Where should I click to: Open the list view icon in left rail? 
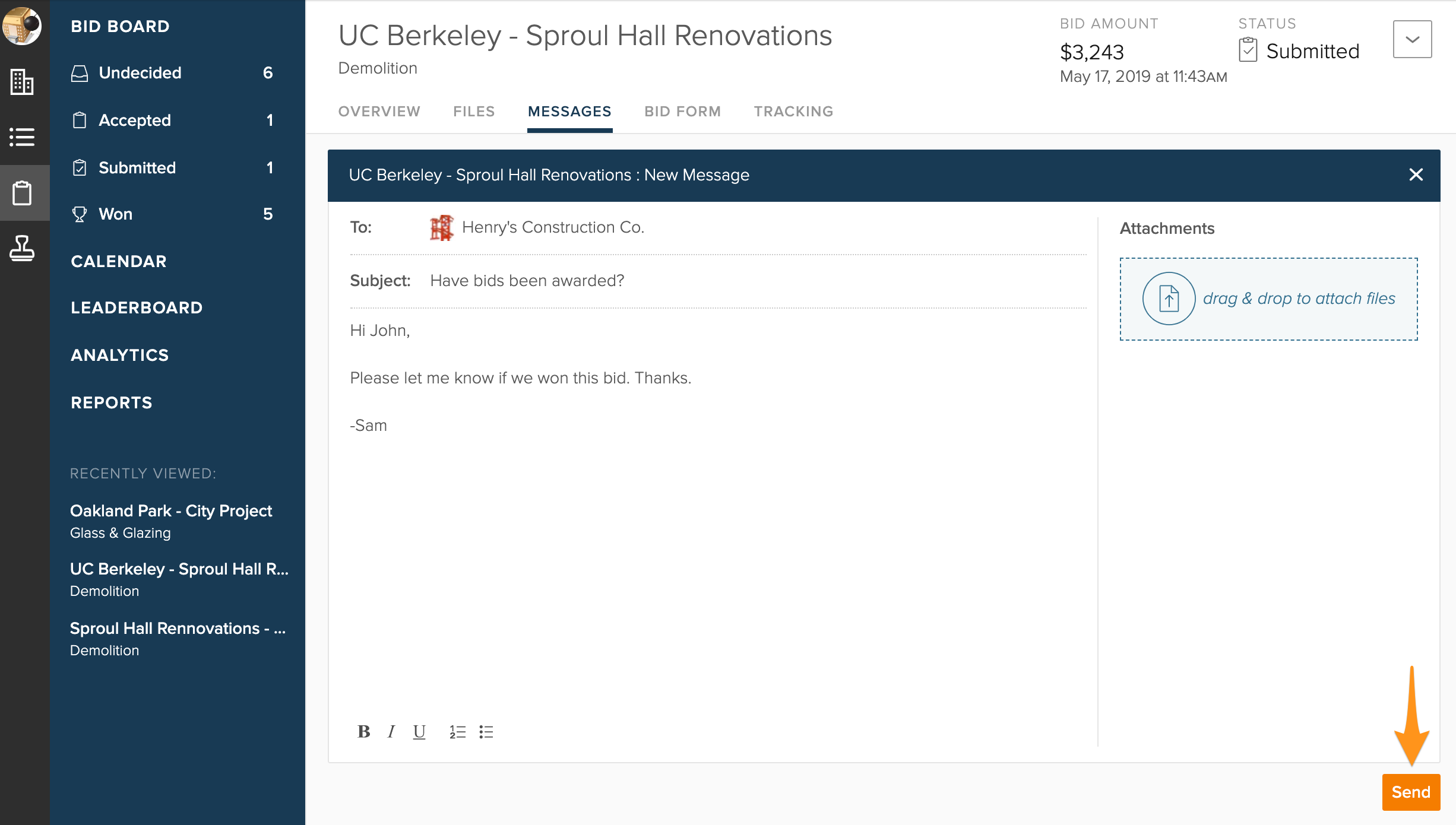click(22, 137)
